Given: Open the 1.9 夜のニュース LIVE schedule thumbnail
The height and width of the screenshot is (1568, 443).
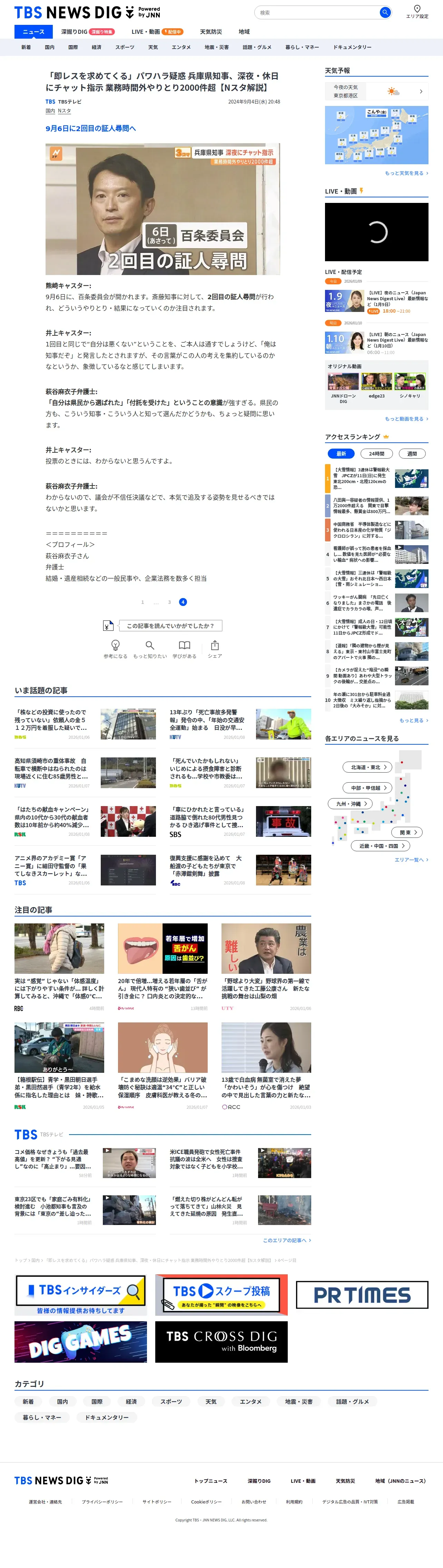Looking at the screenshot, I should tap(344, 301).
